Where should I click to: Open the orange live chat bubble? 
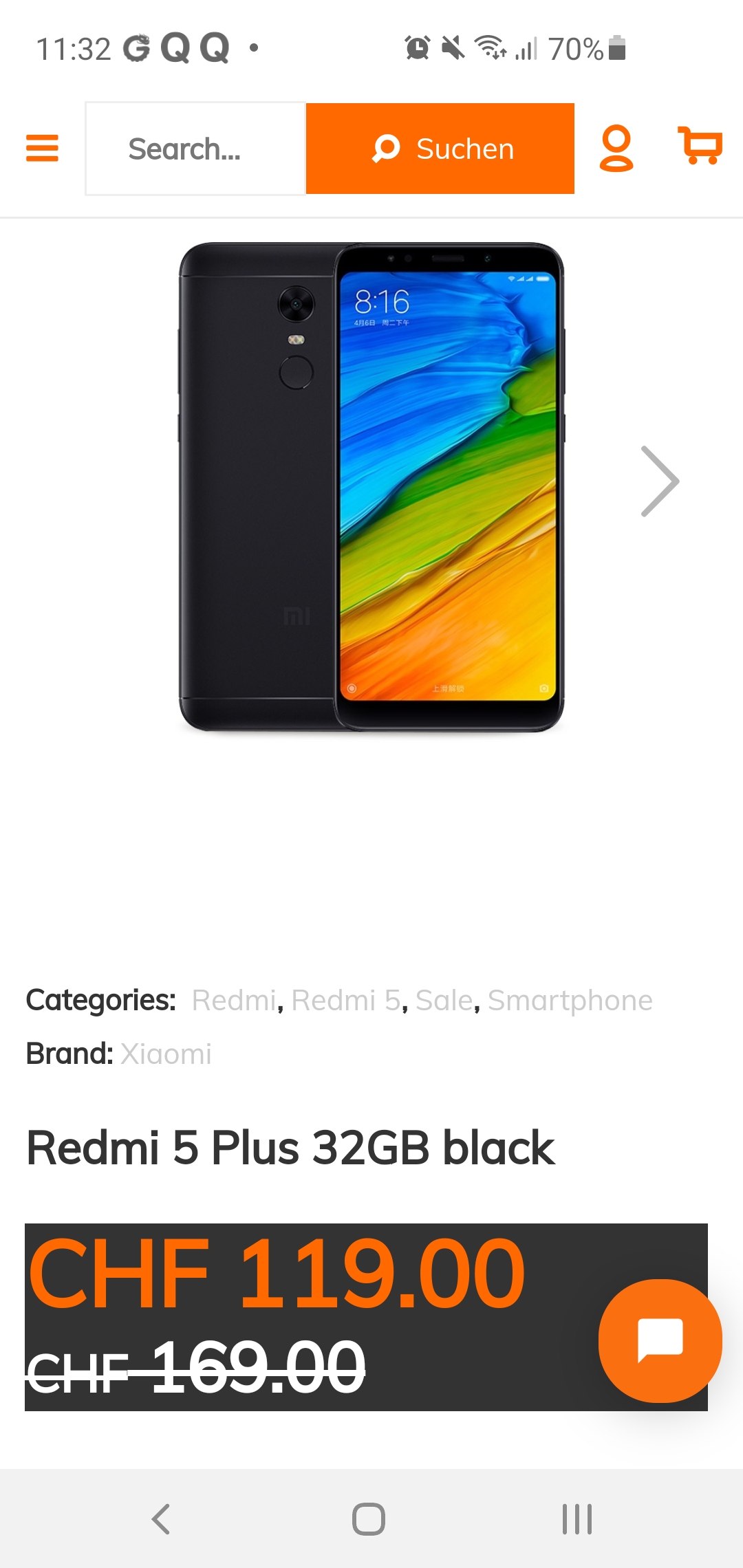point(660,1340)
